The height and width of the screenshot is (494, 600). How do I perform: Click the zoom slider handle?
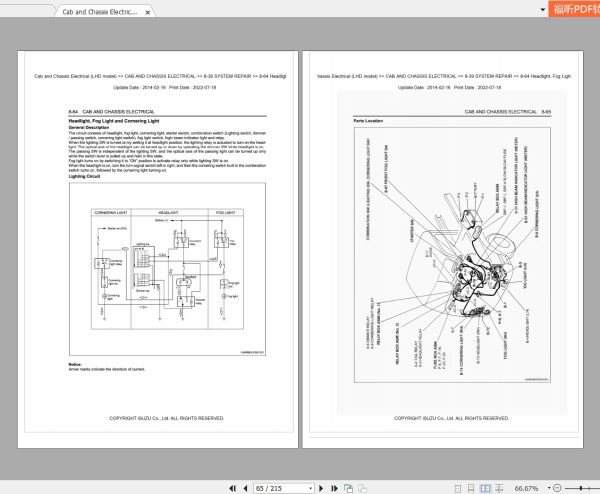pyautogui.click(x=581, y=488)
